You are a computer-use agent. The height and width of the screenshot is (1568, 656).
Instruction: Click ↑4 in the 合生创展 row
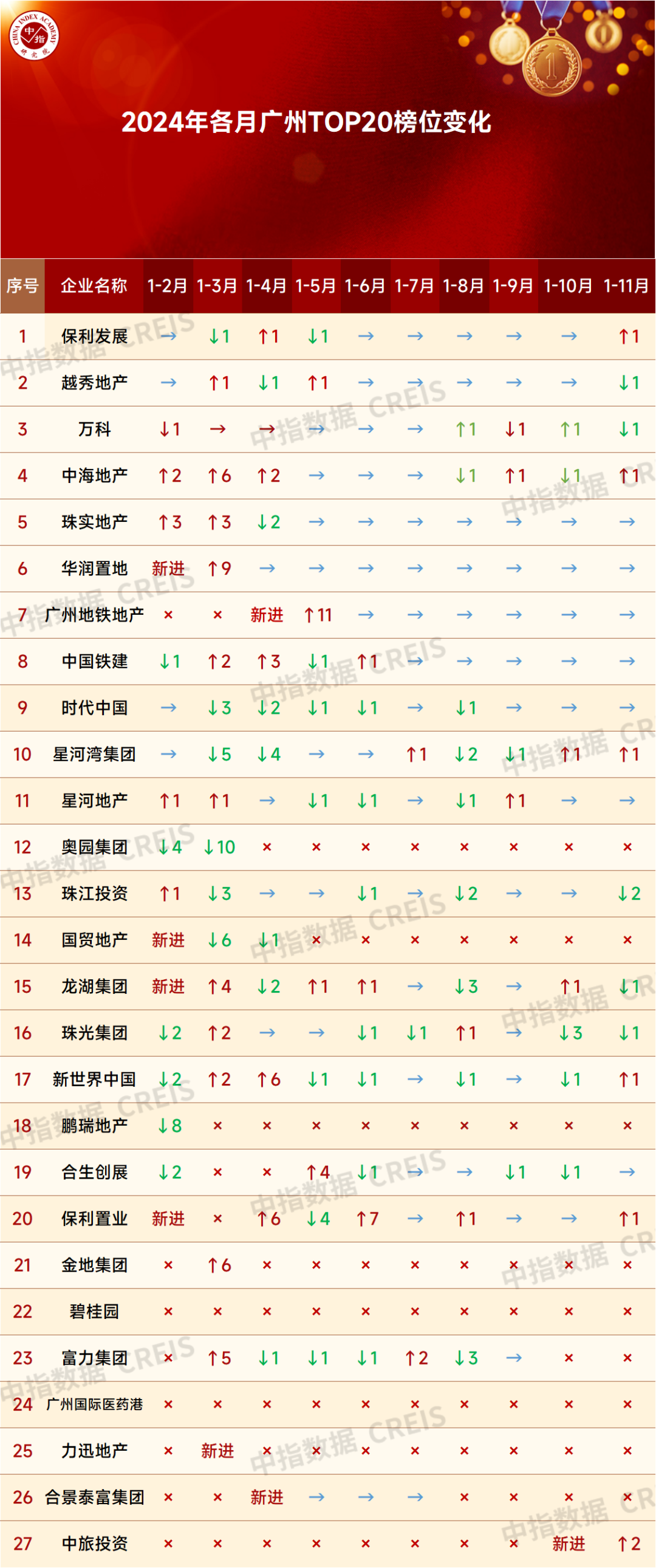tap(318, 1173)
